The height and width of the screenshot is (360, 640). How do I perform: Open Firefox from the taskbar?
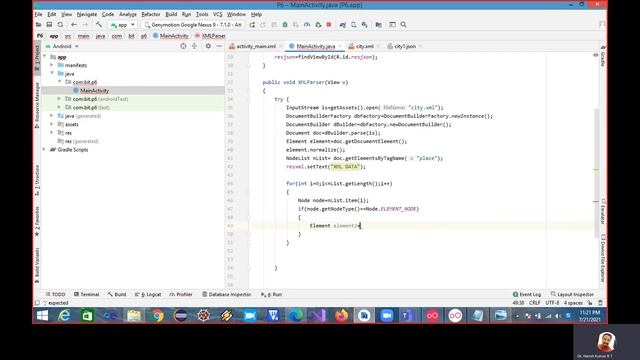[341, 316]
